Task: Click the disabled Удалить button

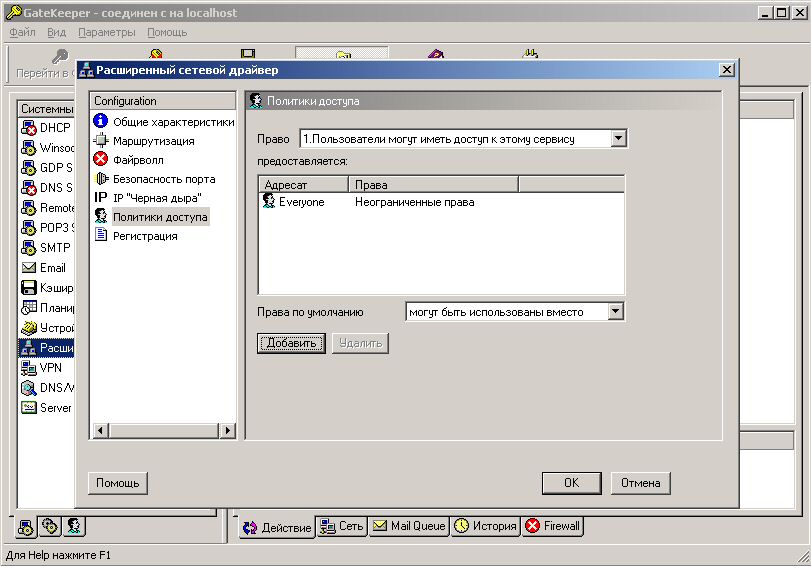Action: point(361,343)
